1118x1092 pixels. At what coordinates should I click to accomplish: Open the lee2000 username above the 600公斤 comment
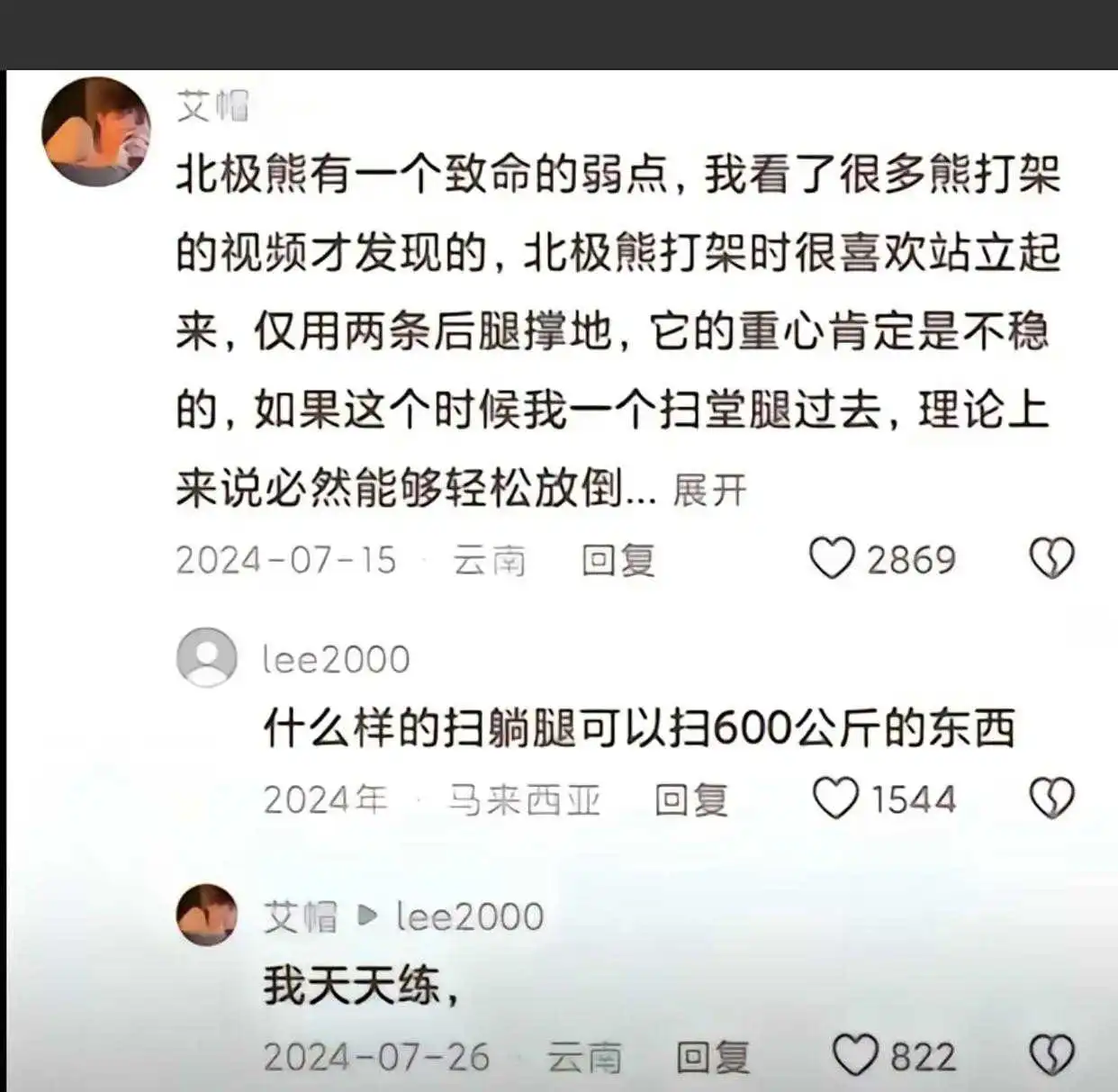coord(336,659)
